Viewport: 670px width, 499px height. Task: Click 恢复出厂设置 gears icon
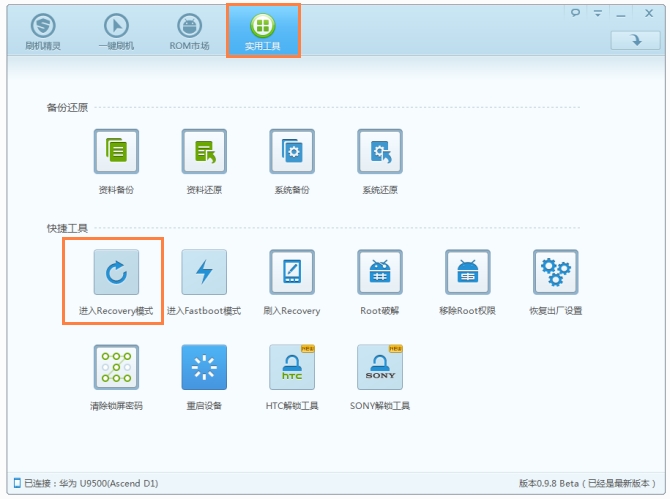pos(555,272)
